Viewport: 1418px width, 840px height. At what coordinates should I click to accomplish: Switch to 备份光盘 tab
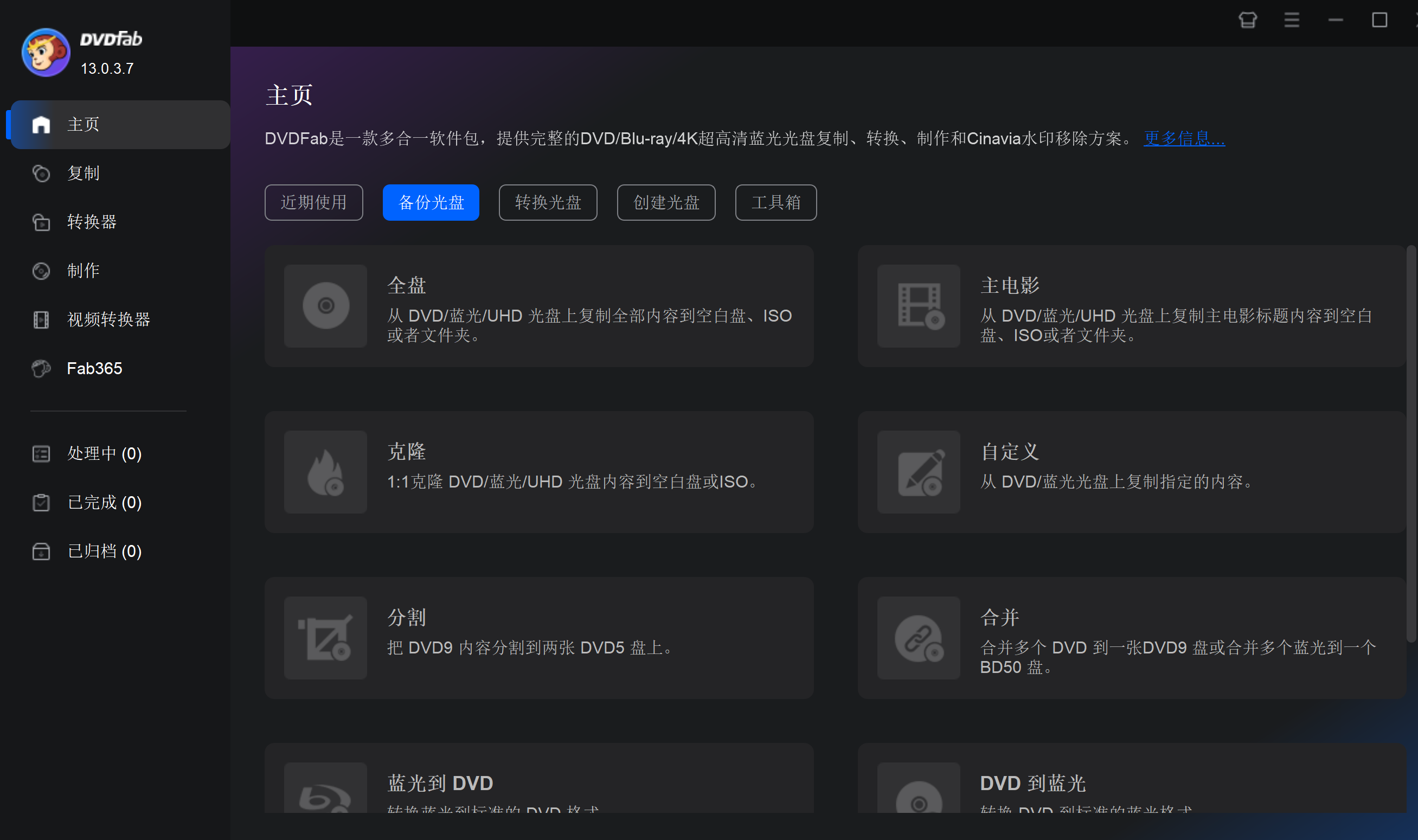[x=431, y=202]
